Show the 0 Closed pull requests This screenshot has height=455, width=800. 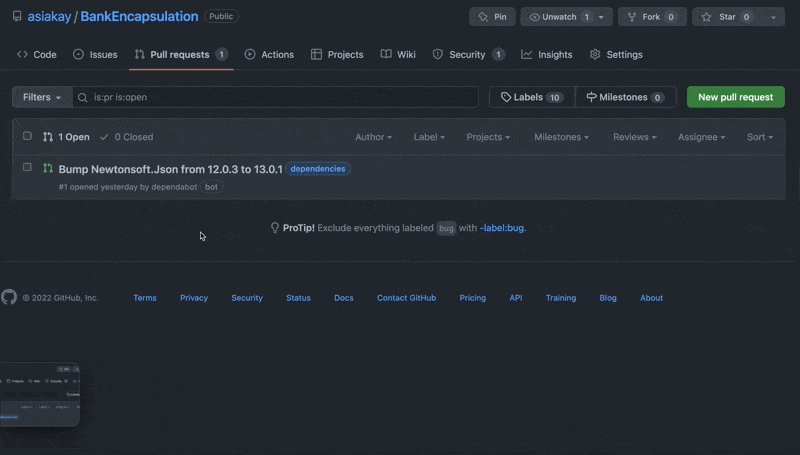pos(126,137)
